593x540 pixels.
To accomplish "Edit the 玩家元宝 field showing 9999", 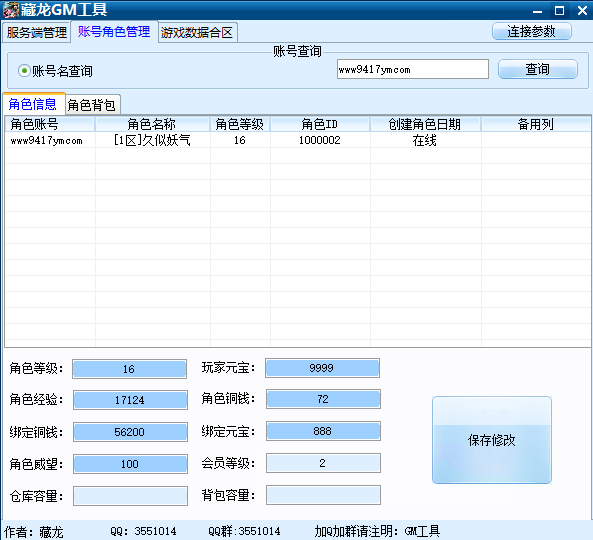I will (322, 368).
